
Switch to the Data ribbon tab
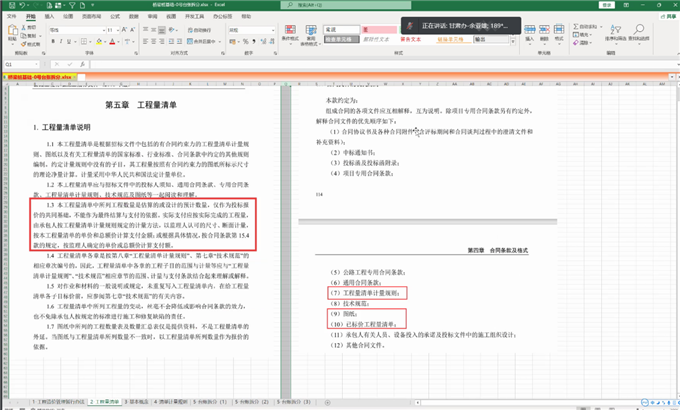pyautogui.click(x=134, y=16)
